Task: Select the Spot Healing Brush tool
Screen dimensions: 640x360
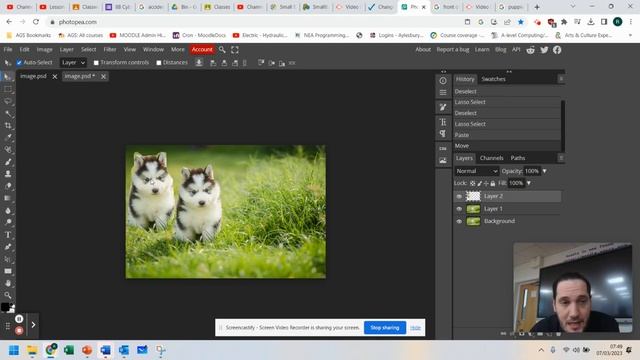Action: click(x=7, y=150)
